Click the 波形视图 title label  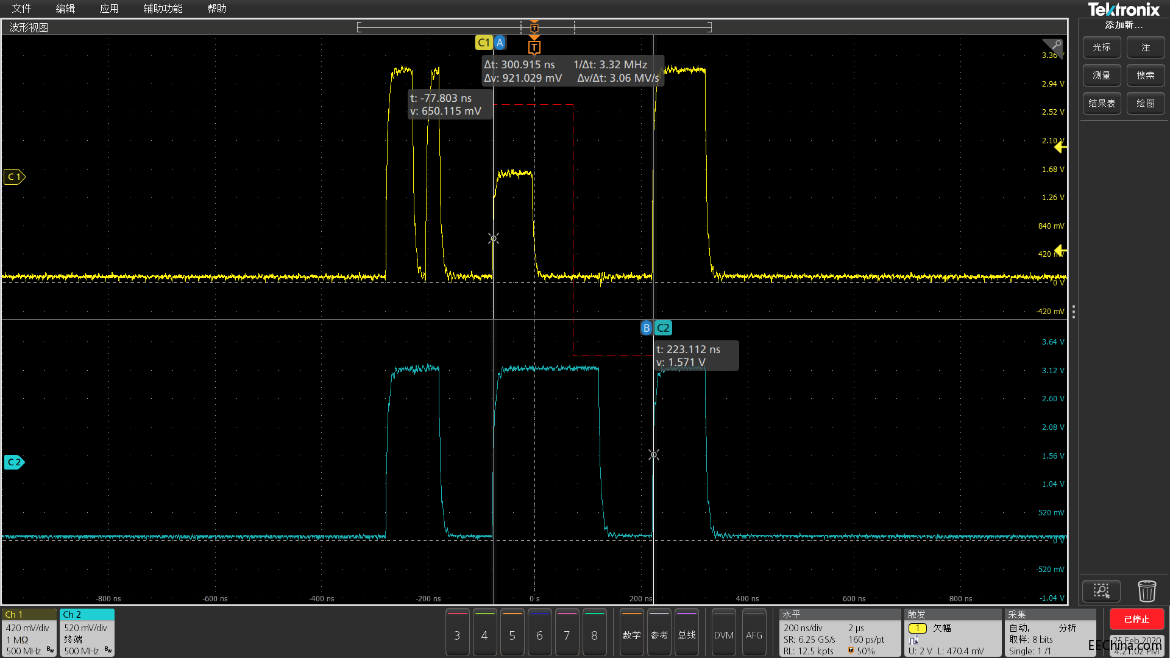tap(29, 28)
